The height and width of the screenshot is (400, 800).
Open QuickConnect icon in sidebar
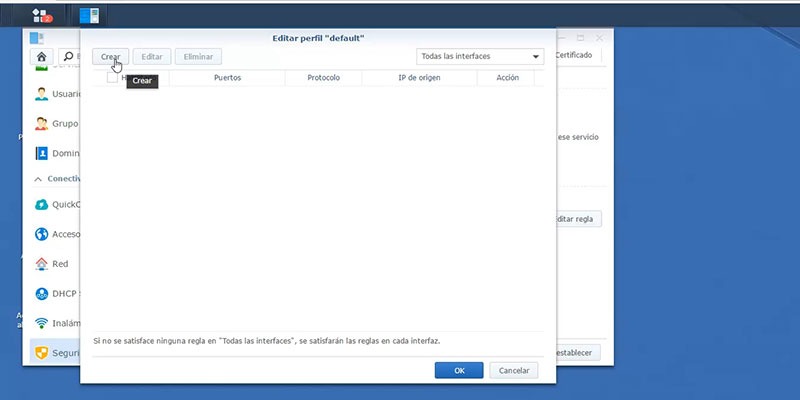[41, 205]
